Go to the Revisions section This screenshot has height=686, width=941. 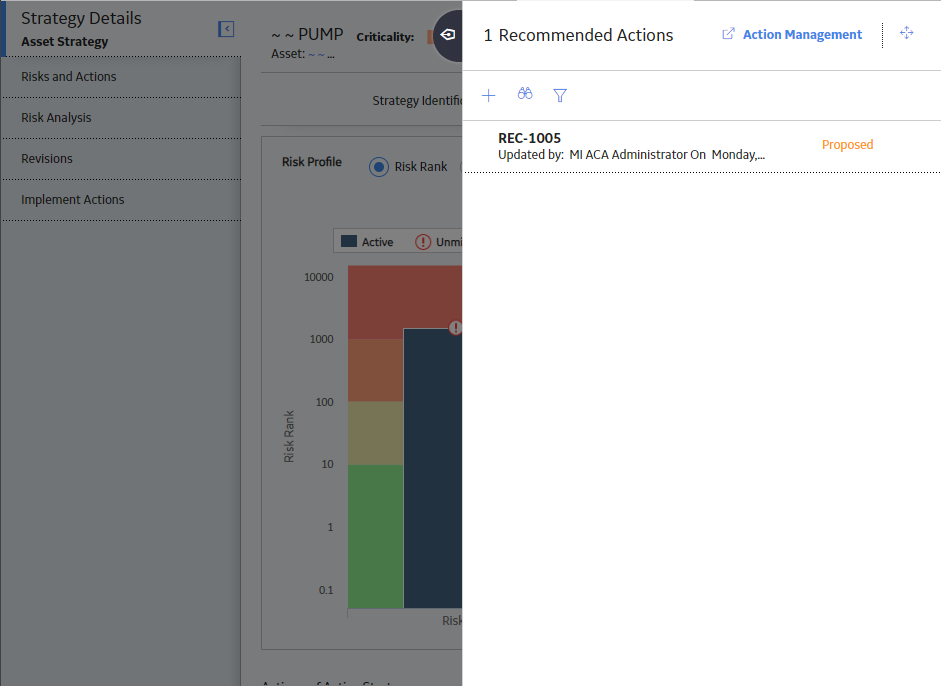pos(122,158)
